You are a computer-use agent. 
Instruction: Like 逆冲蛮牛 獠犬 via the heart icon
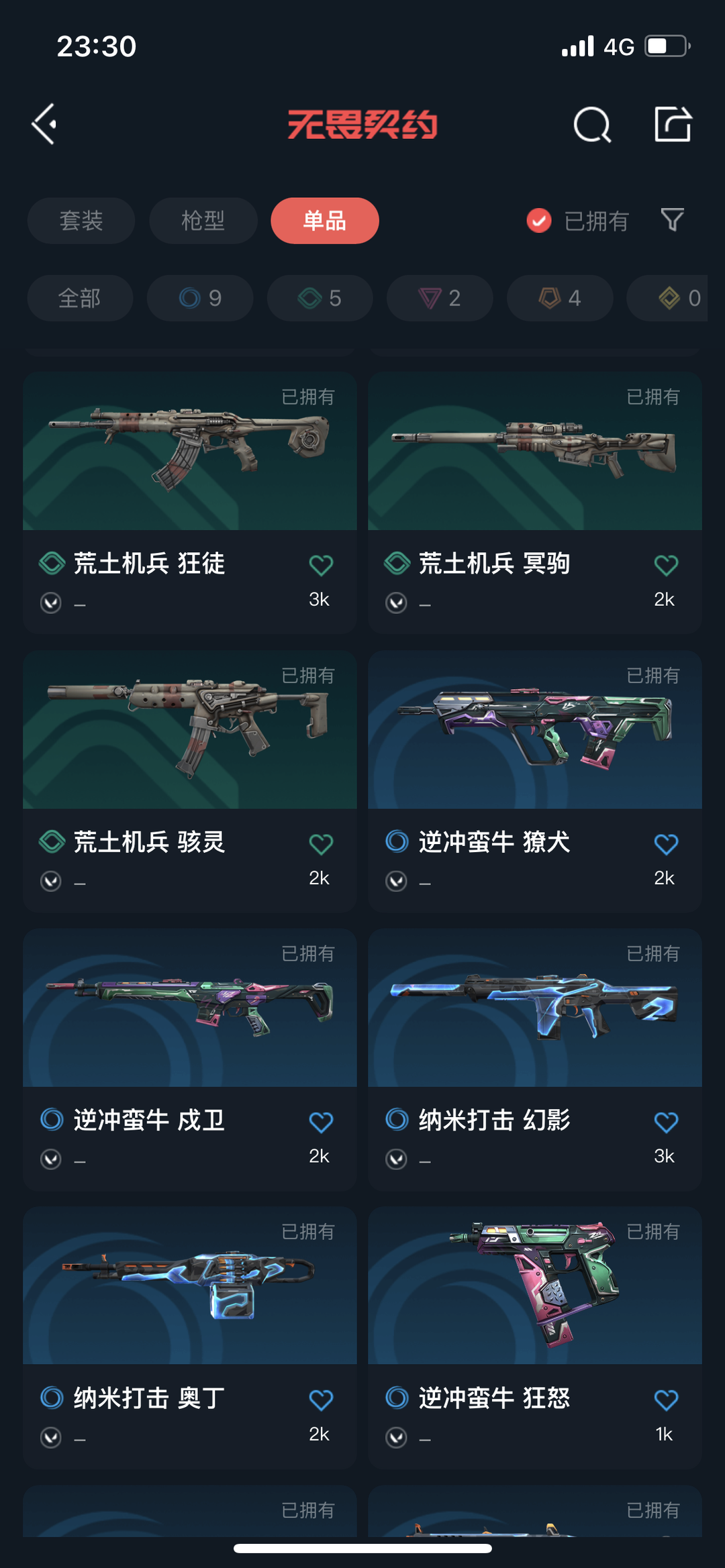point(666,843)
